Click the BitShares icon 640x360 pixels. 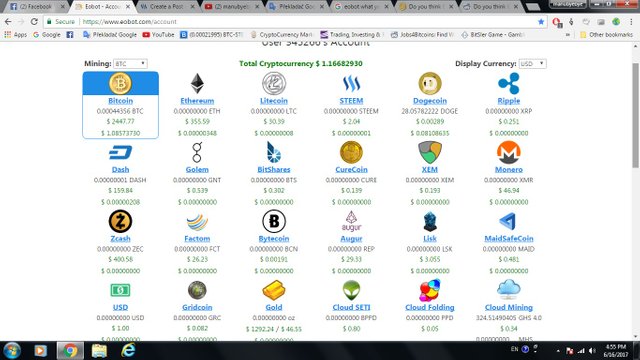[x=274, y=152]
